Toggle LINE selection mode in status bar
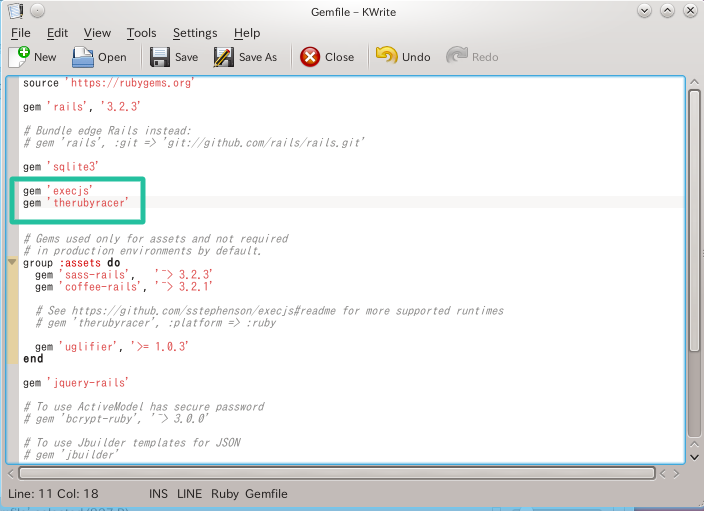The image size is (704, 511). tap(189, 494)
